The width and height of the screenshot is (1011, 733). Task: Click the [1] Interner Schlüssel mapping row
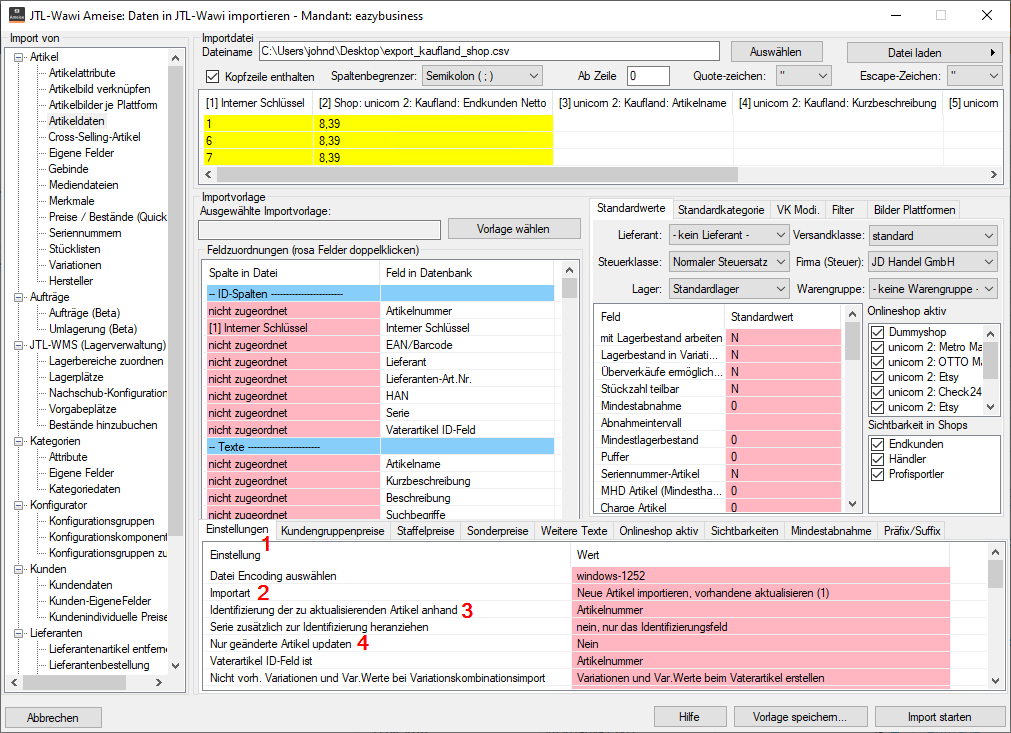380,327
